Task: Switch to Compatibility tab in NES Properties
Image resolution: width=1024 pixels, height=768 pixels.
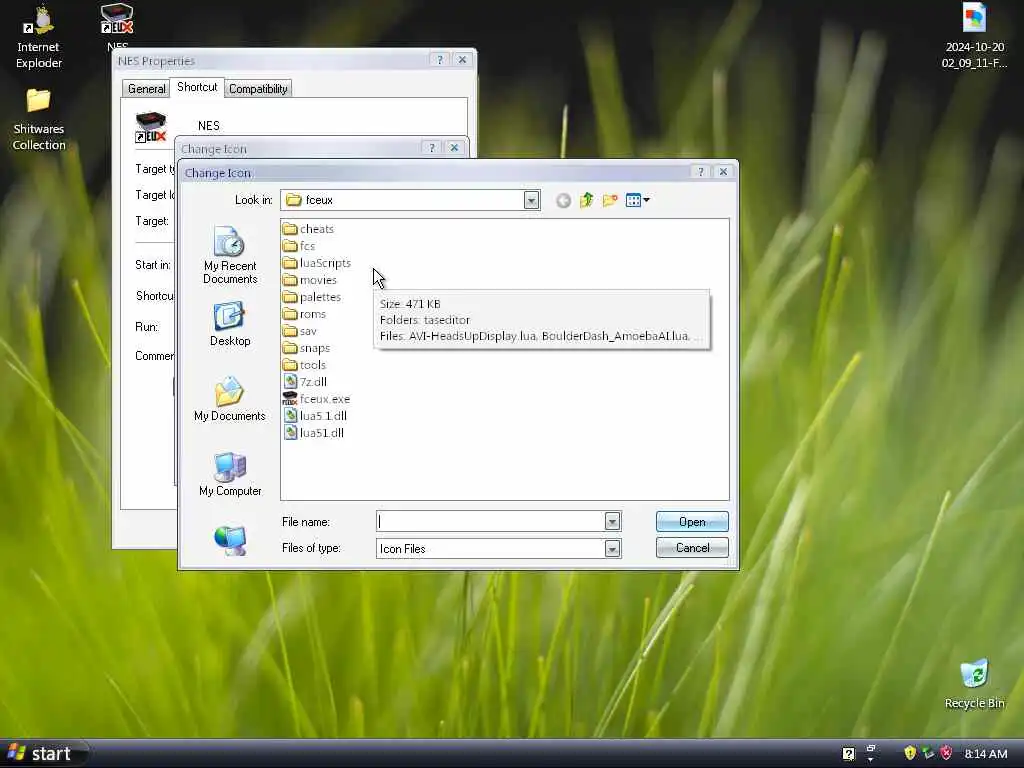Action: 258,89
